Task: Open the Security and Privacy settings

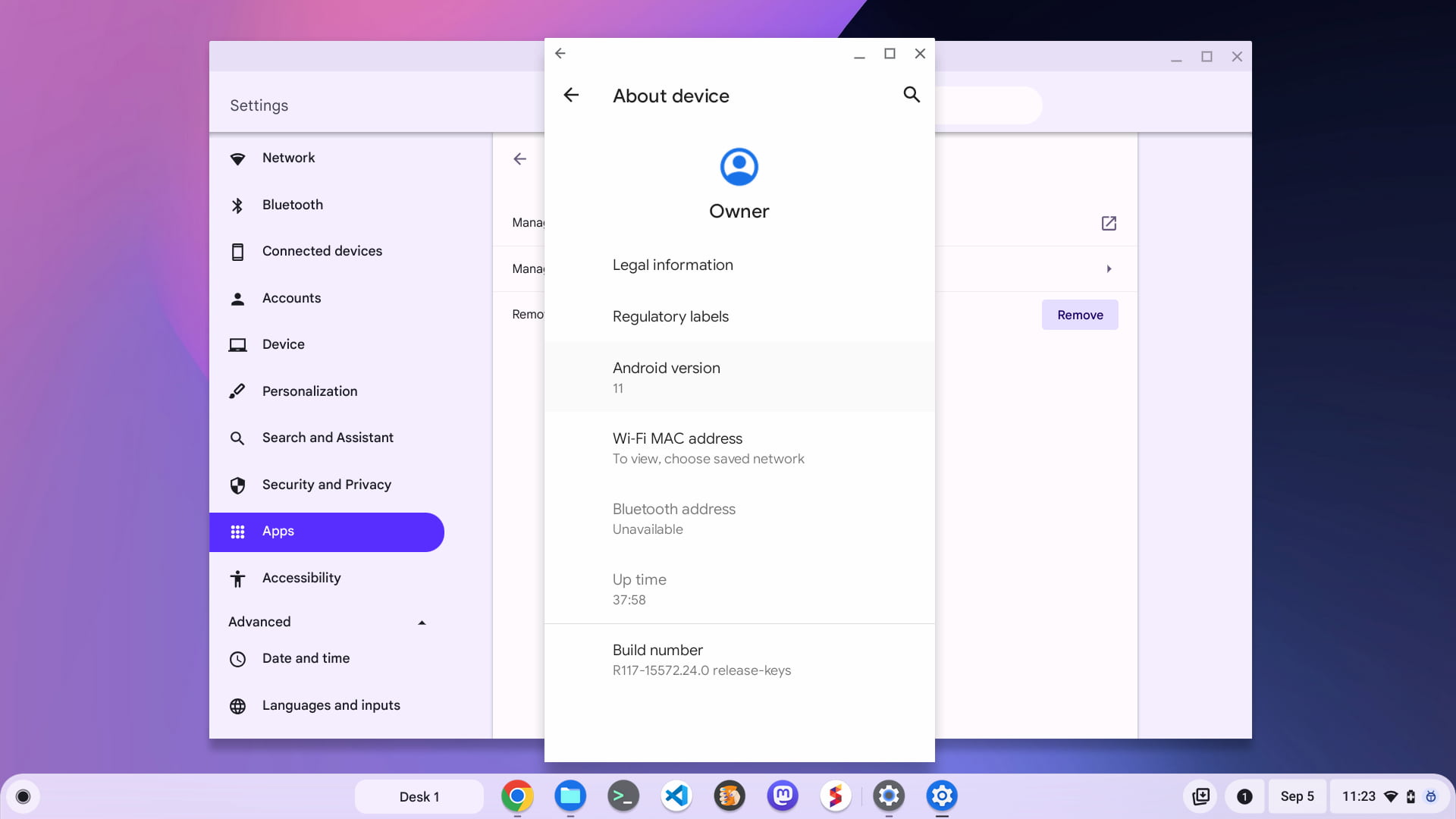Action: coord(326,484)
